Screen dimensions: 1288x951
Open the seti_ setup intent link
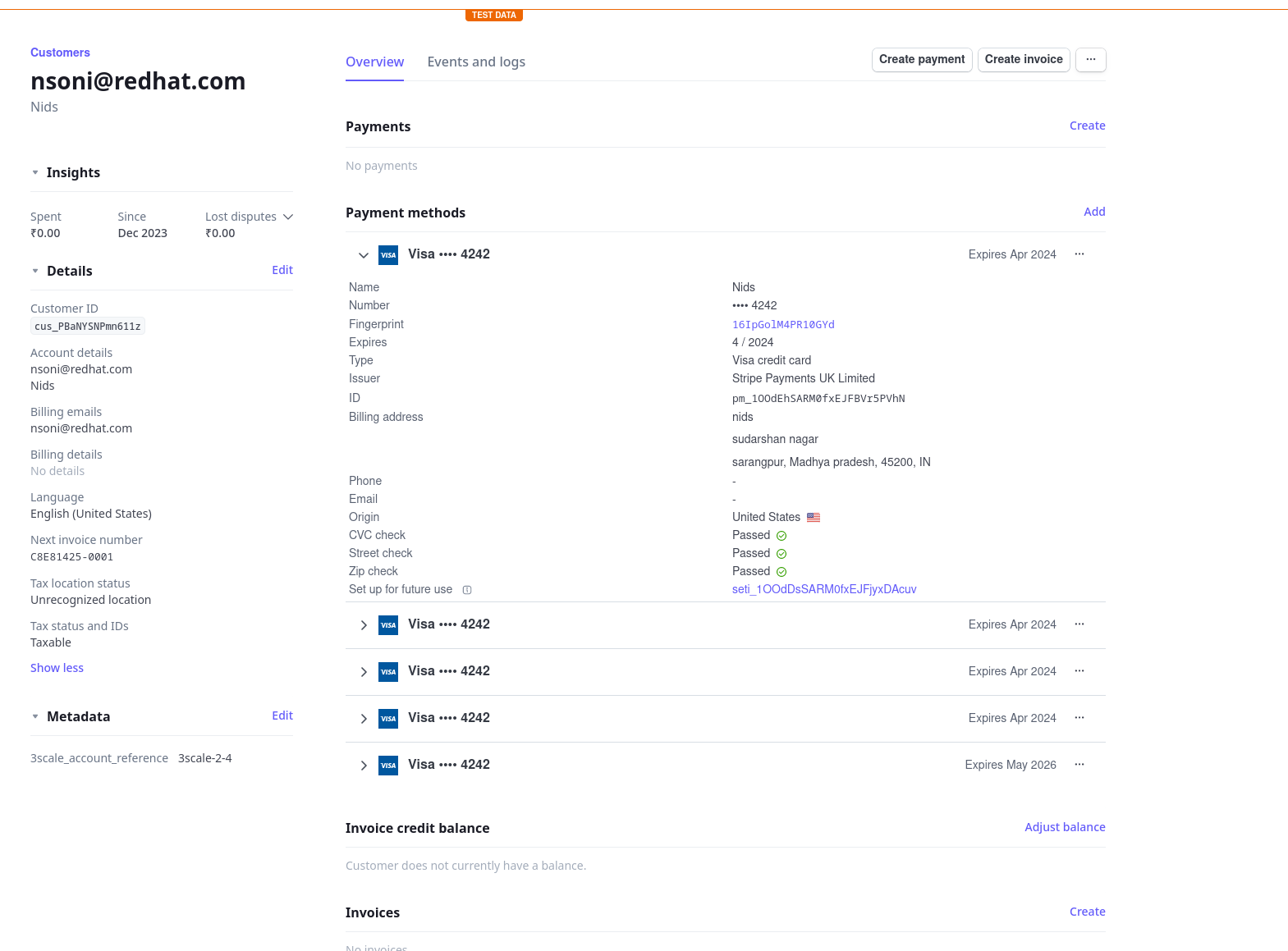coord(824,589)
